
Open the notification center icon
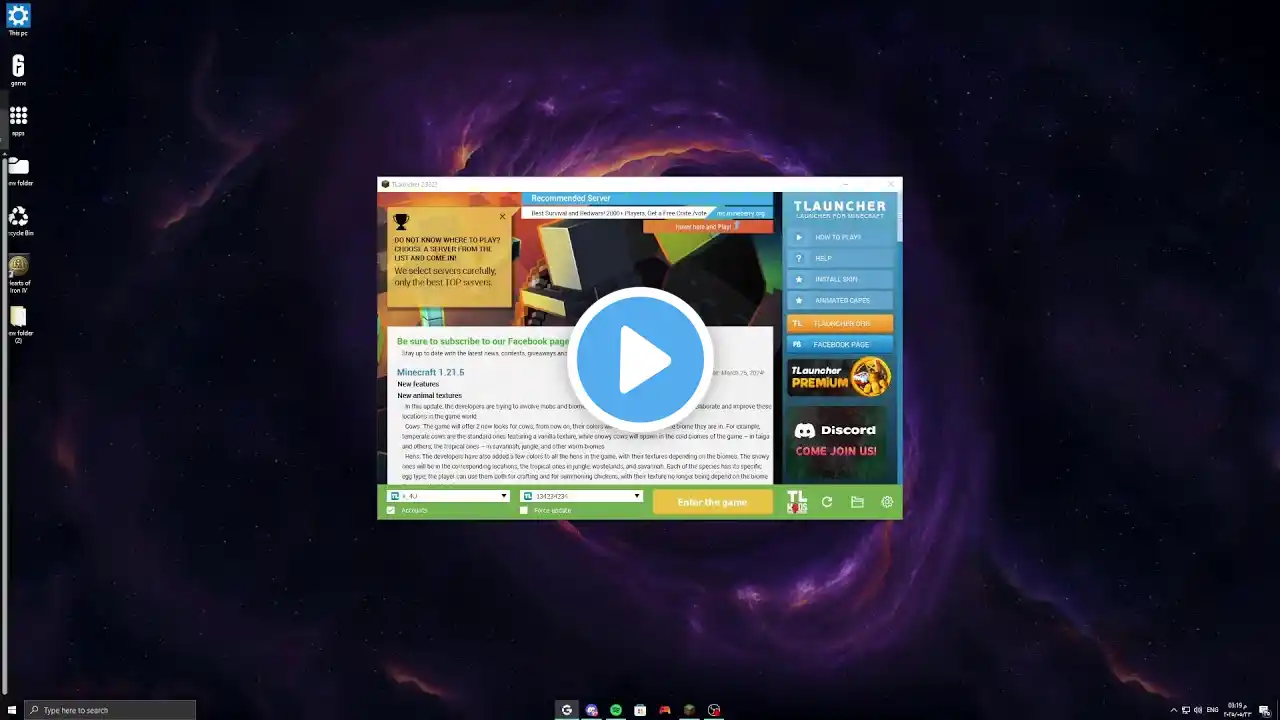(1264, 710)
